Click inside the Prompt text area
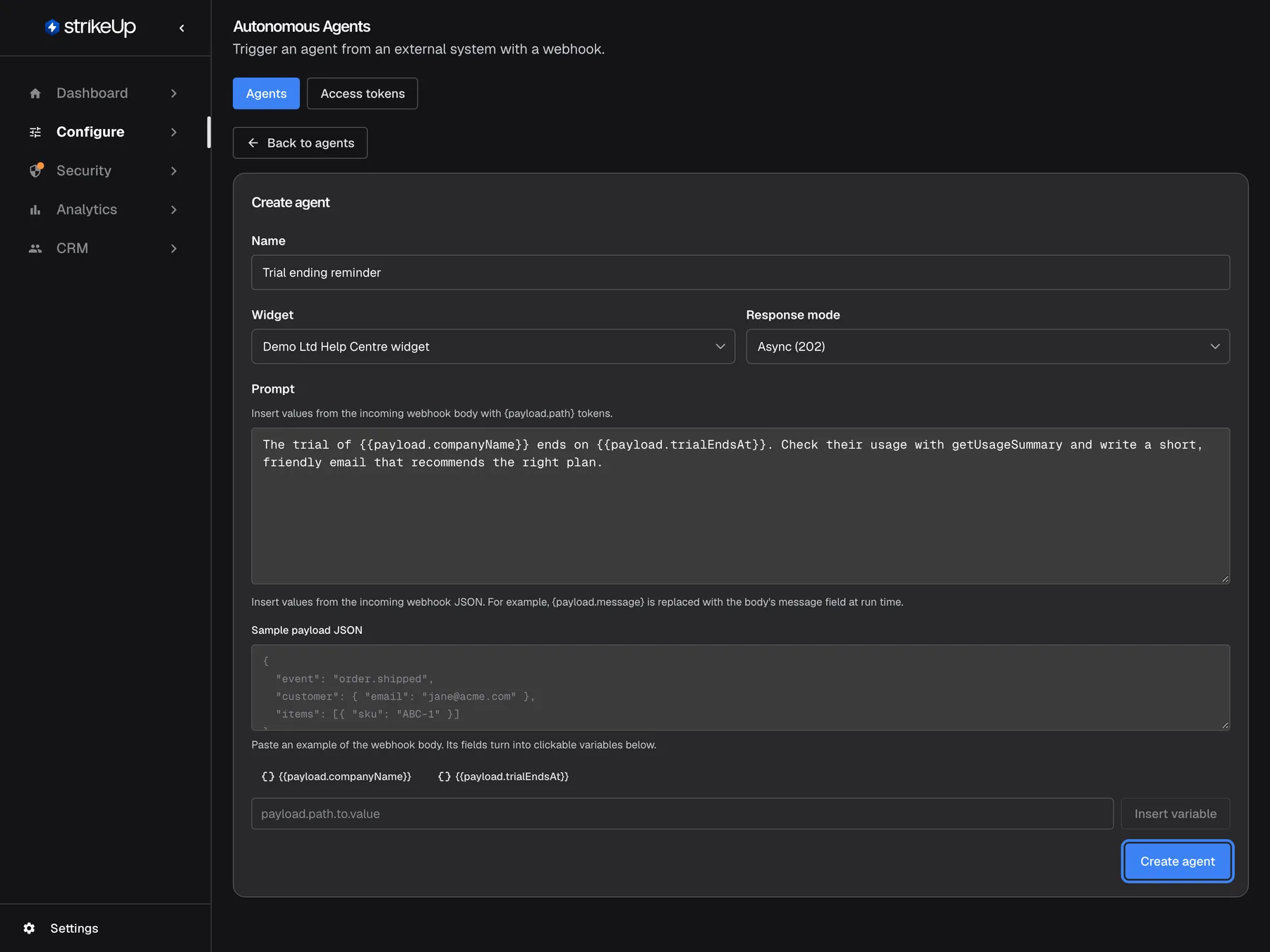The image size is (1270, 952). tap(740, 506)
